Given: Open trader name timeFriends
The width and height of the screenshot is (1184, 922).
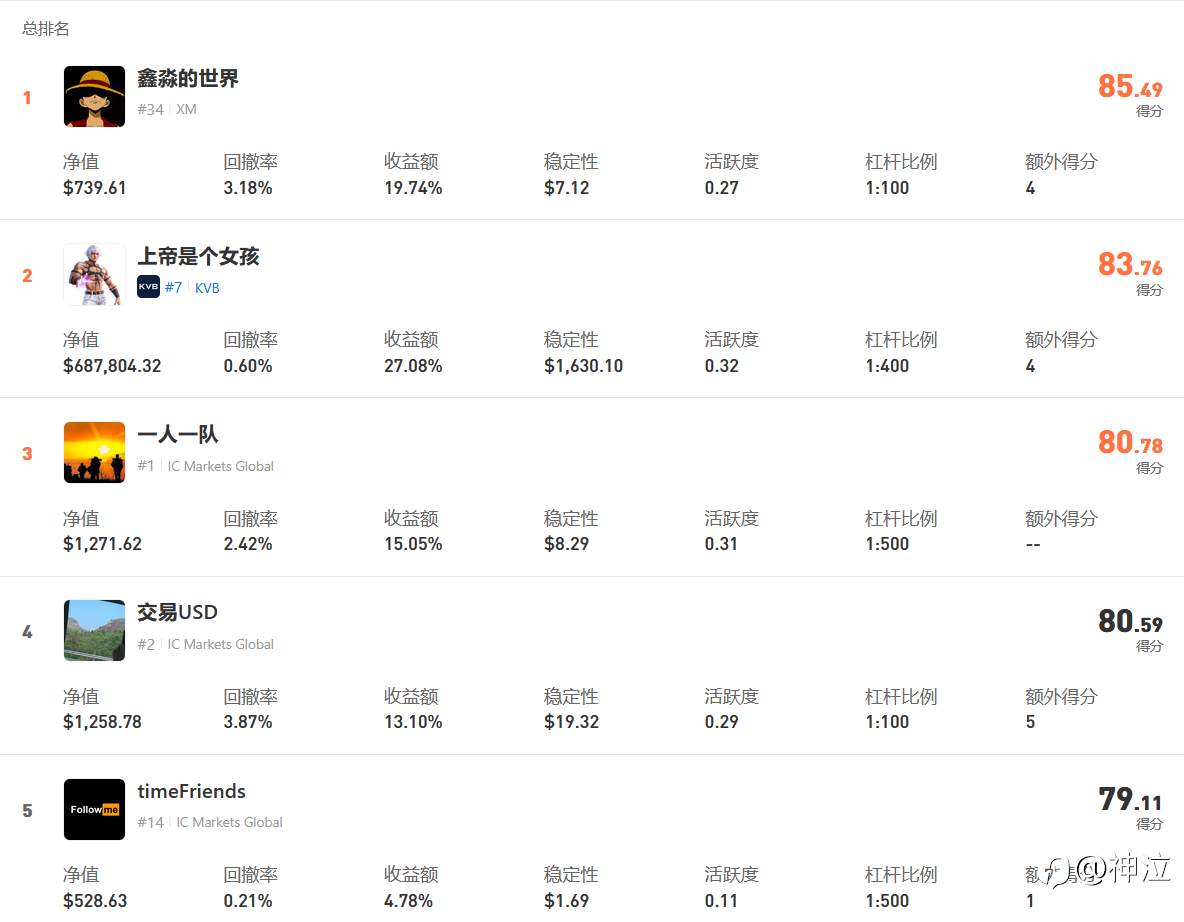Looking at the screenshot, I should tap(192, 791).
